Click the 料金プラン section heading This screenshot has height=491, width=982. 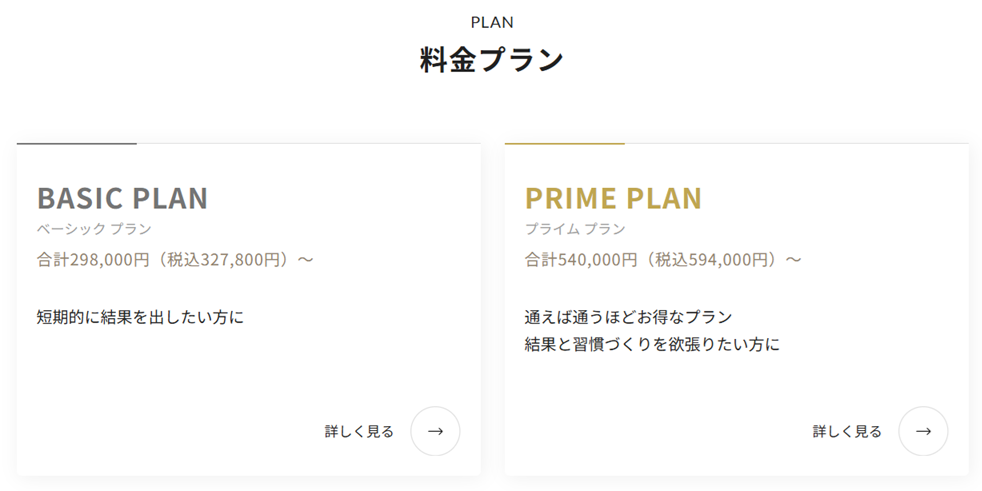(x=492, y=60)
